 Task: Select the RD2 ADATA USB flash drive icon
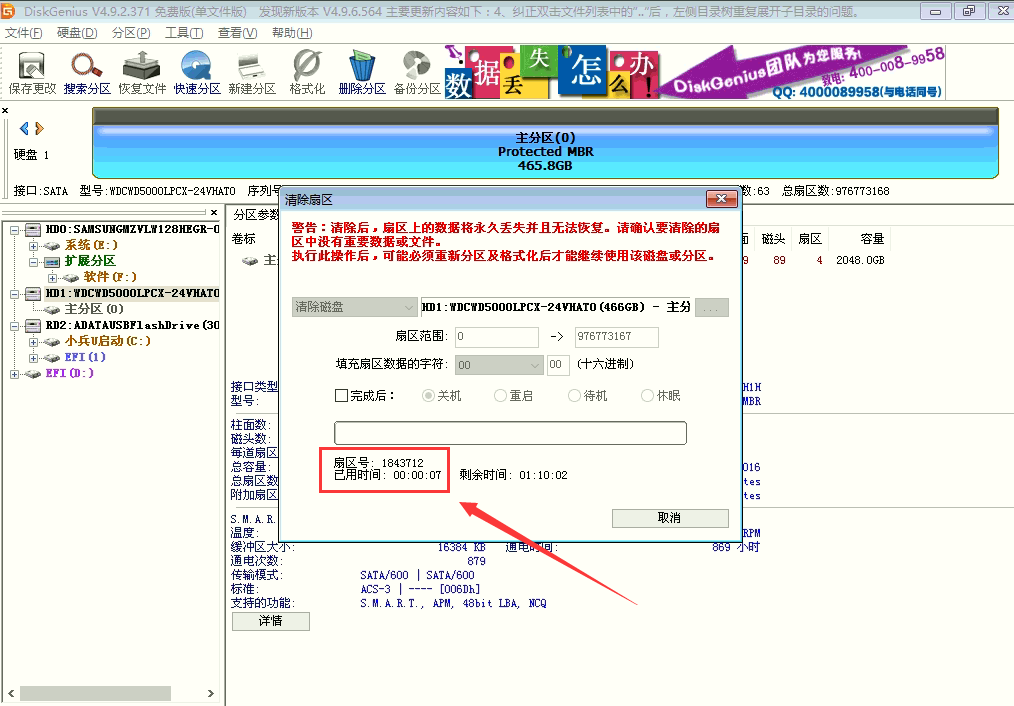pos(33,325)
